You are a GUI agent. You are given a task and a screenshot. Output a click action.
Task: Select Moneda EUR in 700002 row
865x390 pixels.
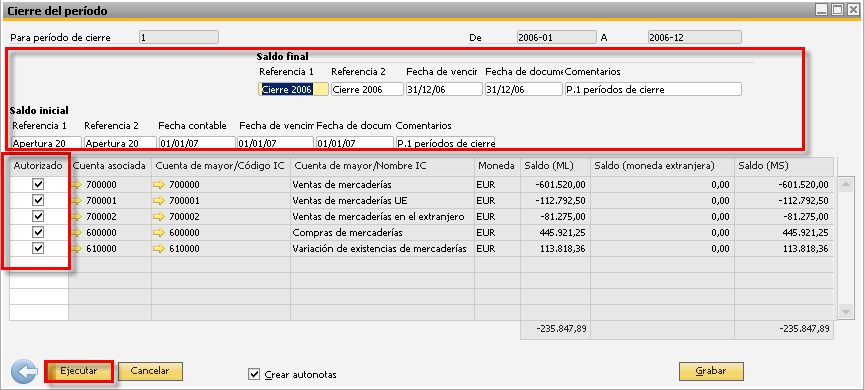(x=498, y=217)
